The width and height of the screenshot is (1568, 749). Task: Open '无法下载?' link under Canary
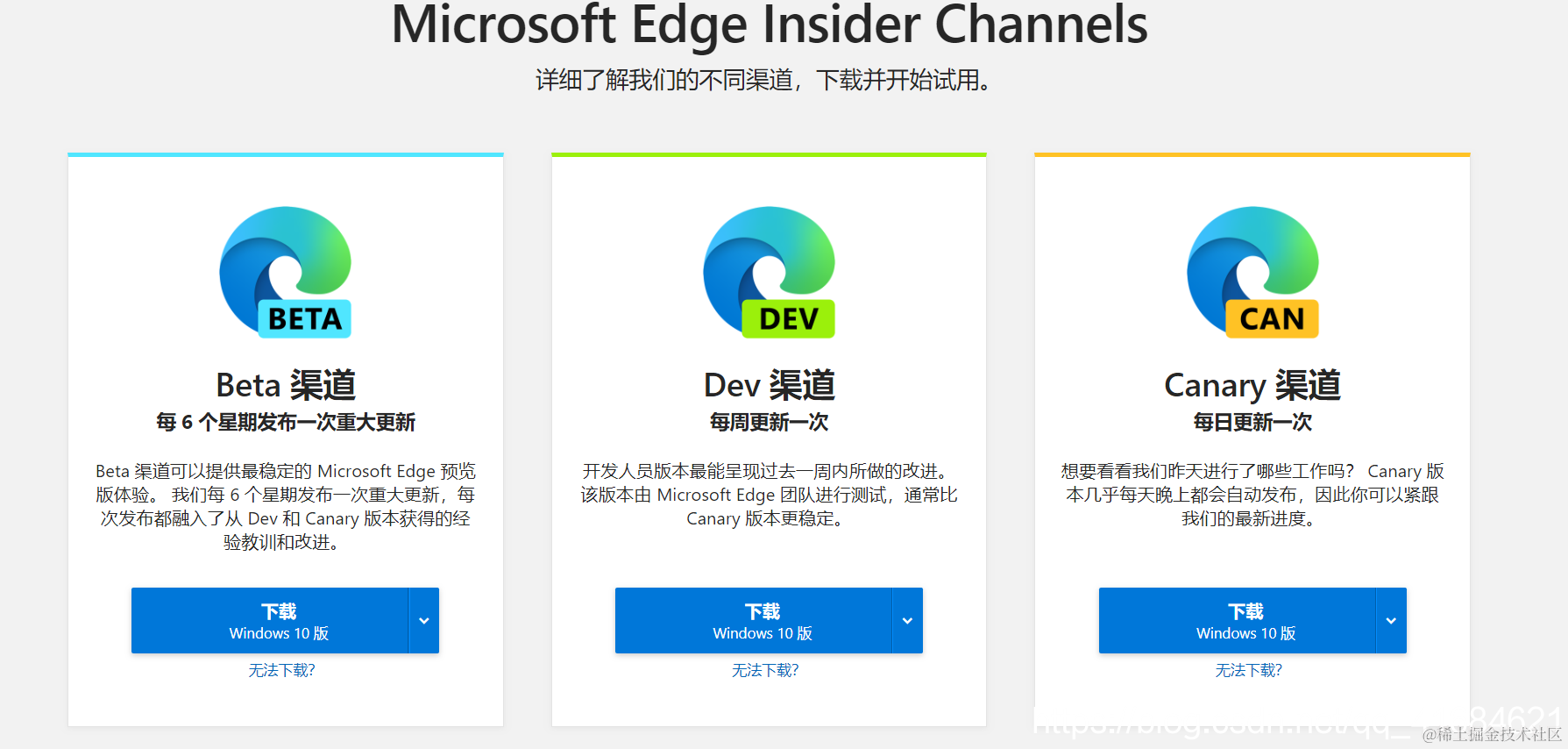click(1249, 670)
